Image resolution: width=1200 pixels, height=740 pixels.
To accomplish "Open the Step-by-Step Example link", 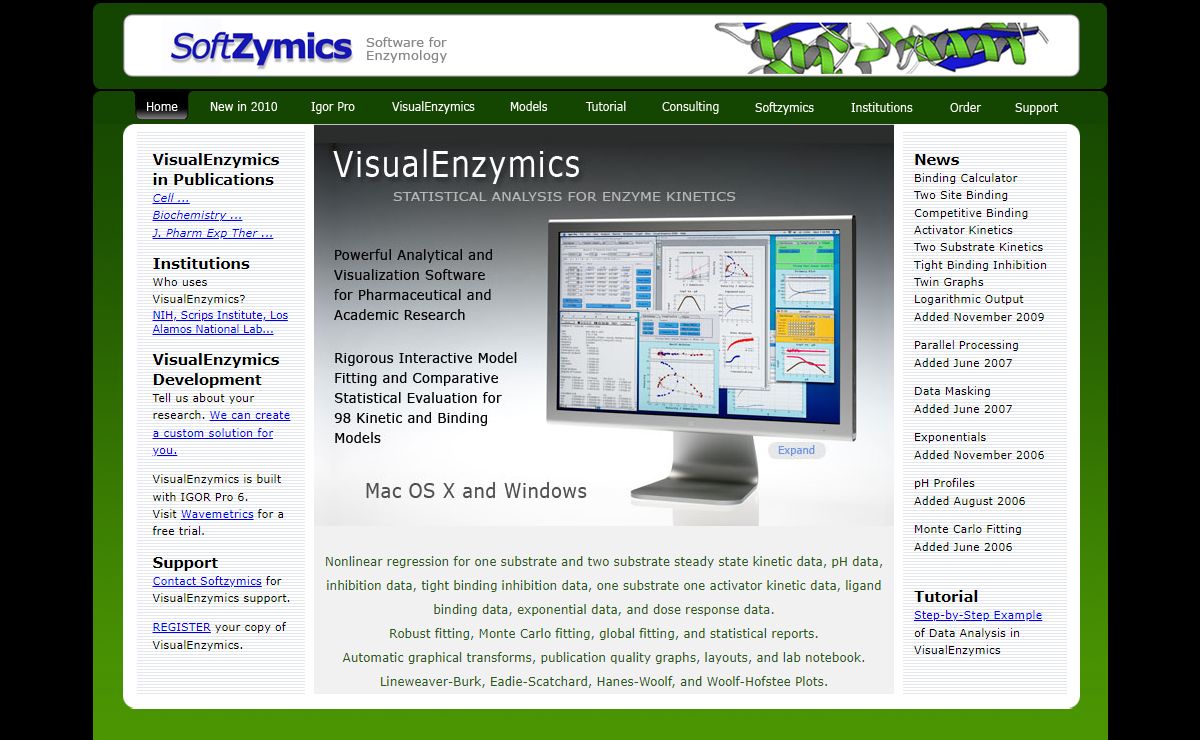I will coord(978,615).
